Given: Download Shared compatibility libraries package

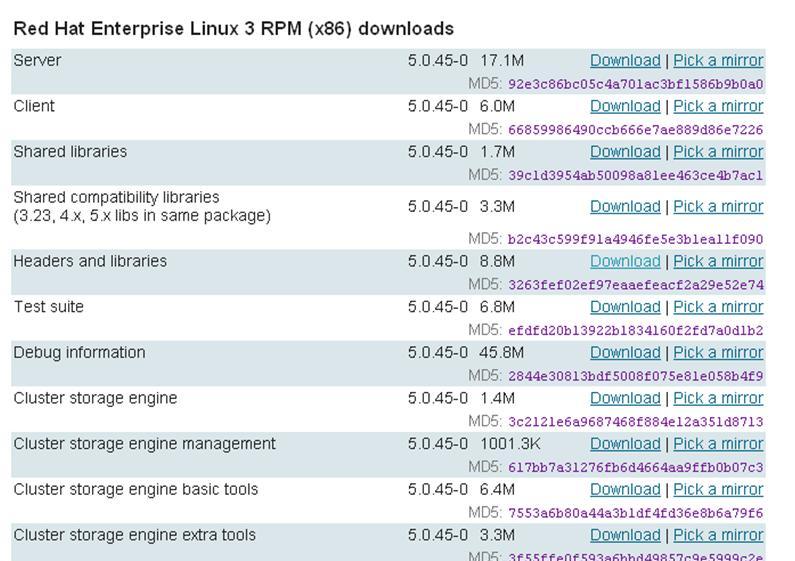Looking at the screenshot, I should 625,207.
